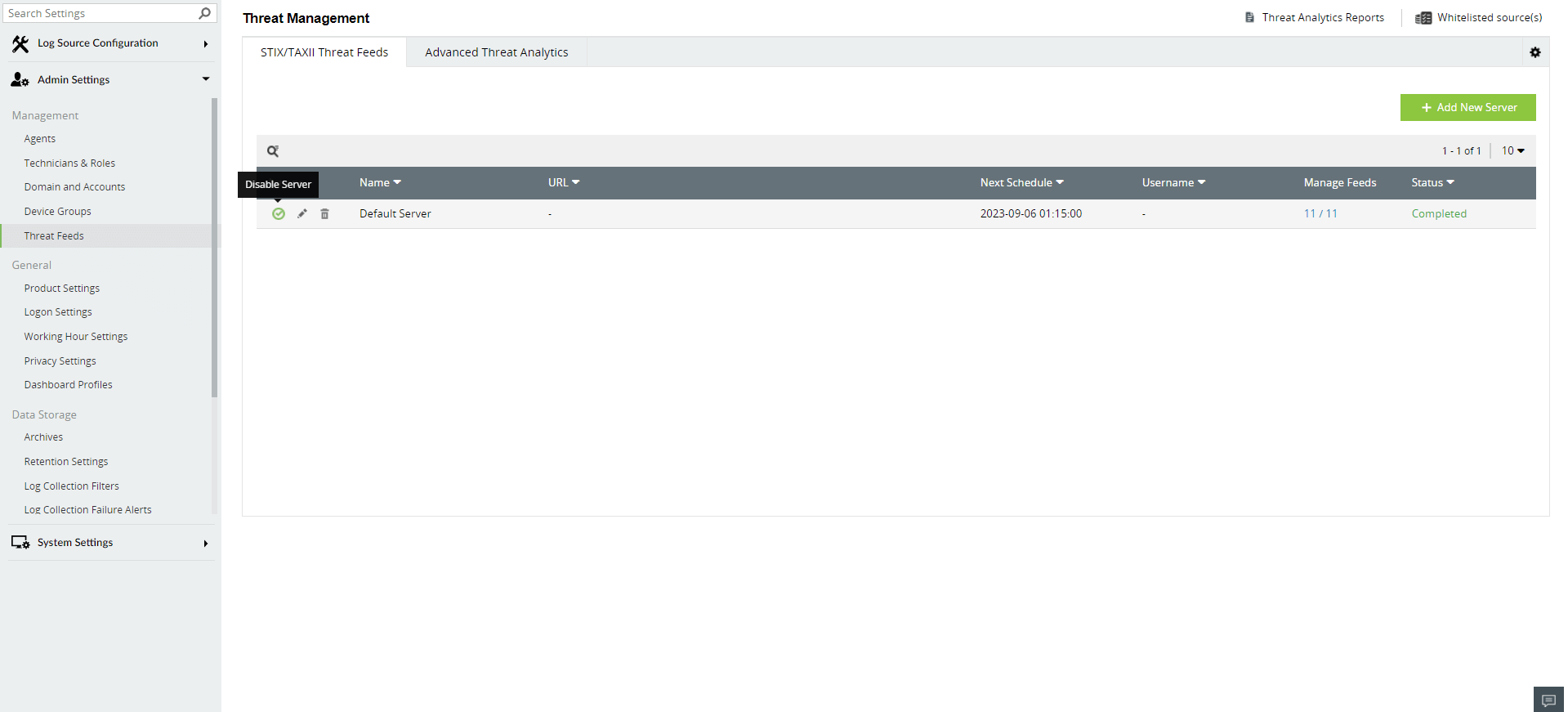Open Logon Settings page
The height and width of the screenshot is (712, 1568).
[x=58, y=312]
